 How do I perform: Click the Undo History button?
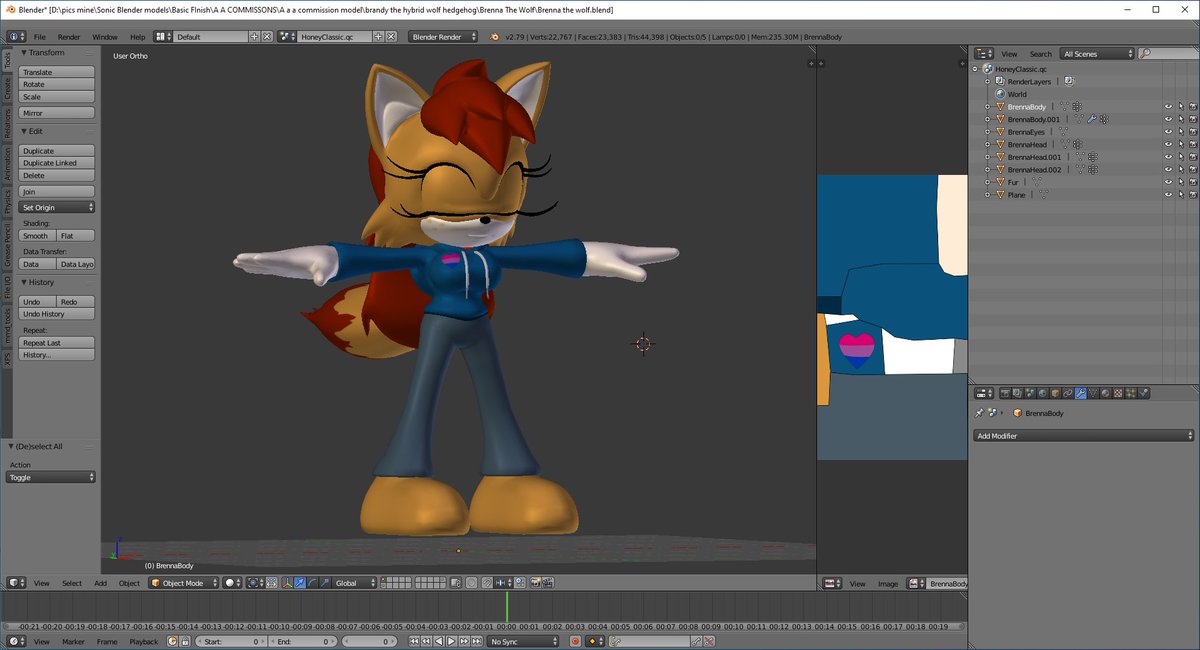point(57,314)
